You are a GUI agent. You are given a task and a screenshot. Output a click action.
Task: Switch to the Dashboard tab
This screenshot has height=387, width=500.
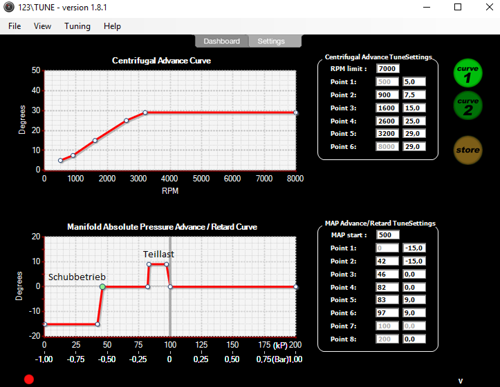coord(222,41)
